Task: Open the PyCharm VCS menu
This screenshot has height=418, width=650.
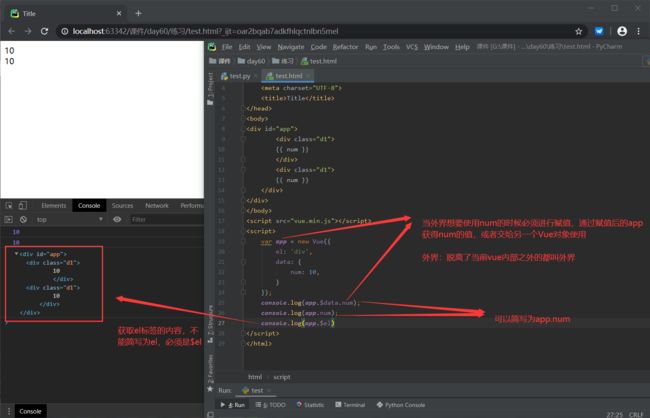Action: [x=412, y=47]
